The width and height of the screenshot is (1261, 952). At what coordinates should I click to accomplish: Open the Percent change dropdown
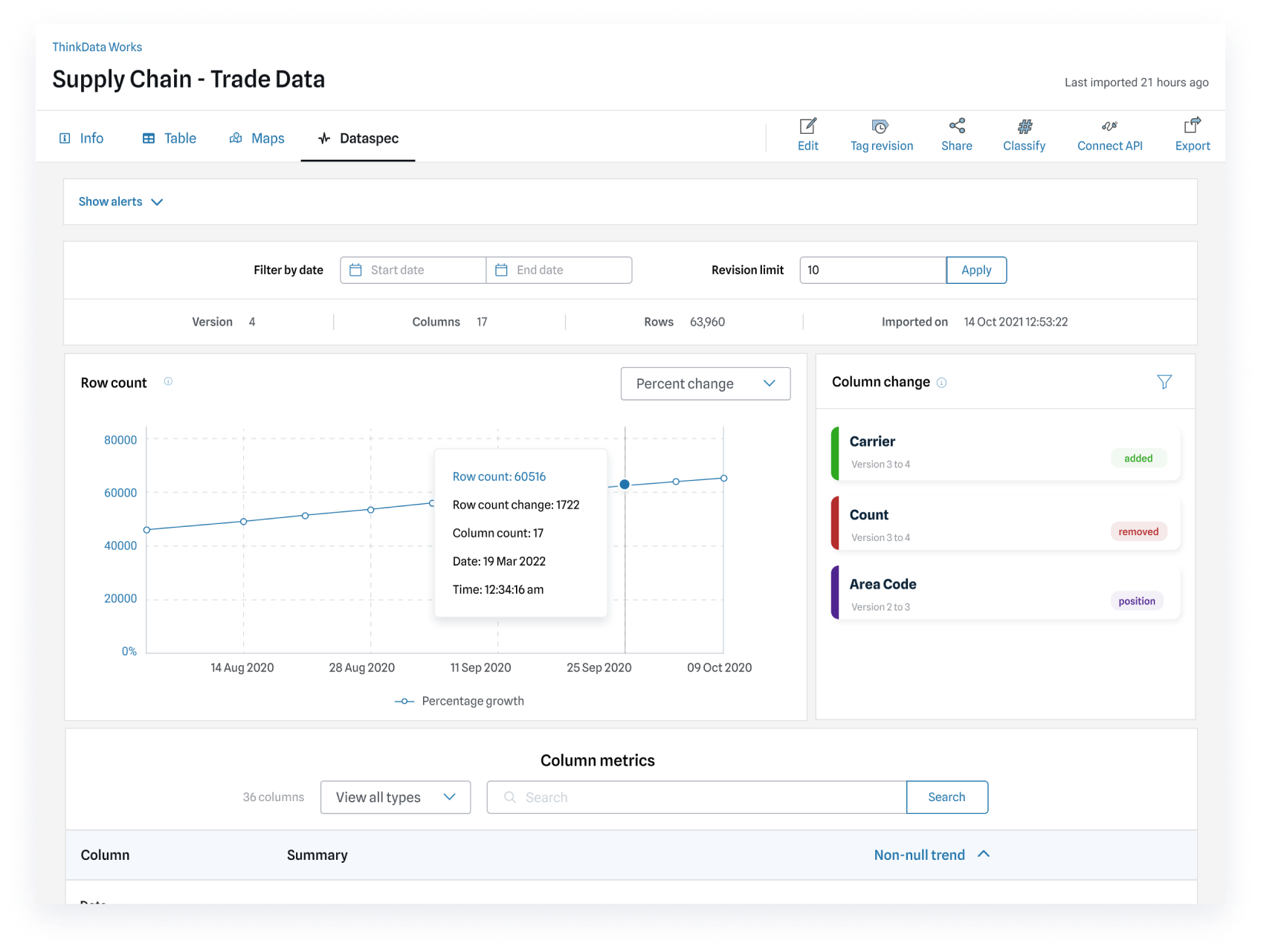(705, 383)
